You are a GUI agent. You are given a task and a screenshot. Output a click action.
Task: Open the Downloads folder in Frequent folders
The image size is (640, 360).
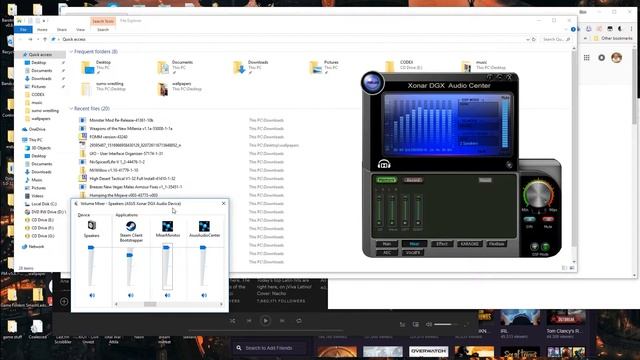point(251,67)
